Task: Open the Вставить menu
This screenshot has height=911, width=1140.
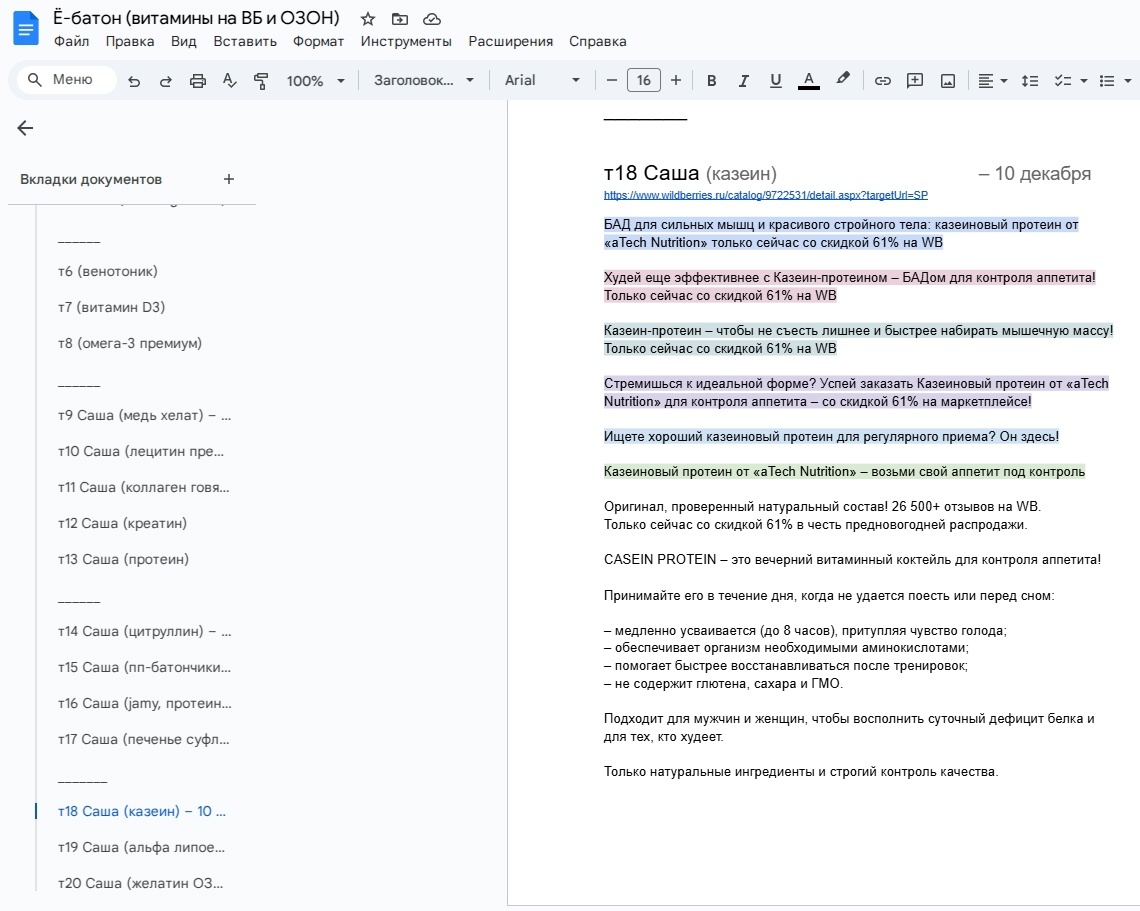Action: click(x=245, y=41)
